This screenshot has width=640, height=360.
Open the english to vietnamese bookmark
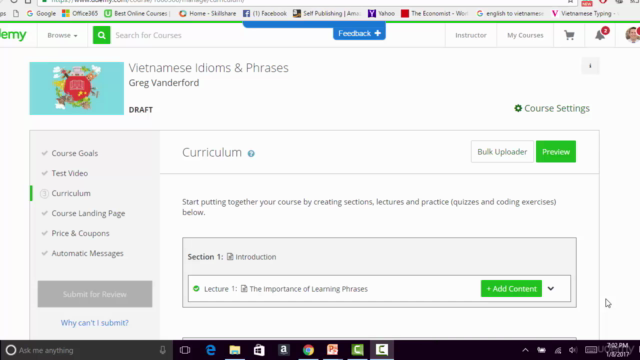(x=510, y=13)
